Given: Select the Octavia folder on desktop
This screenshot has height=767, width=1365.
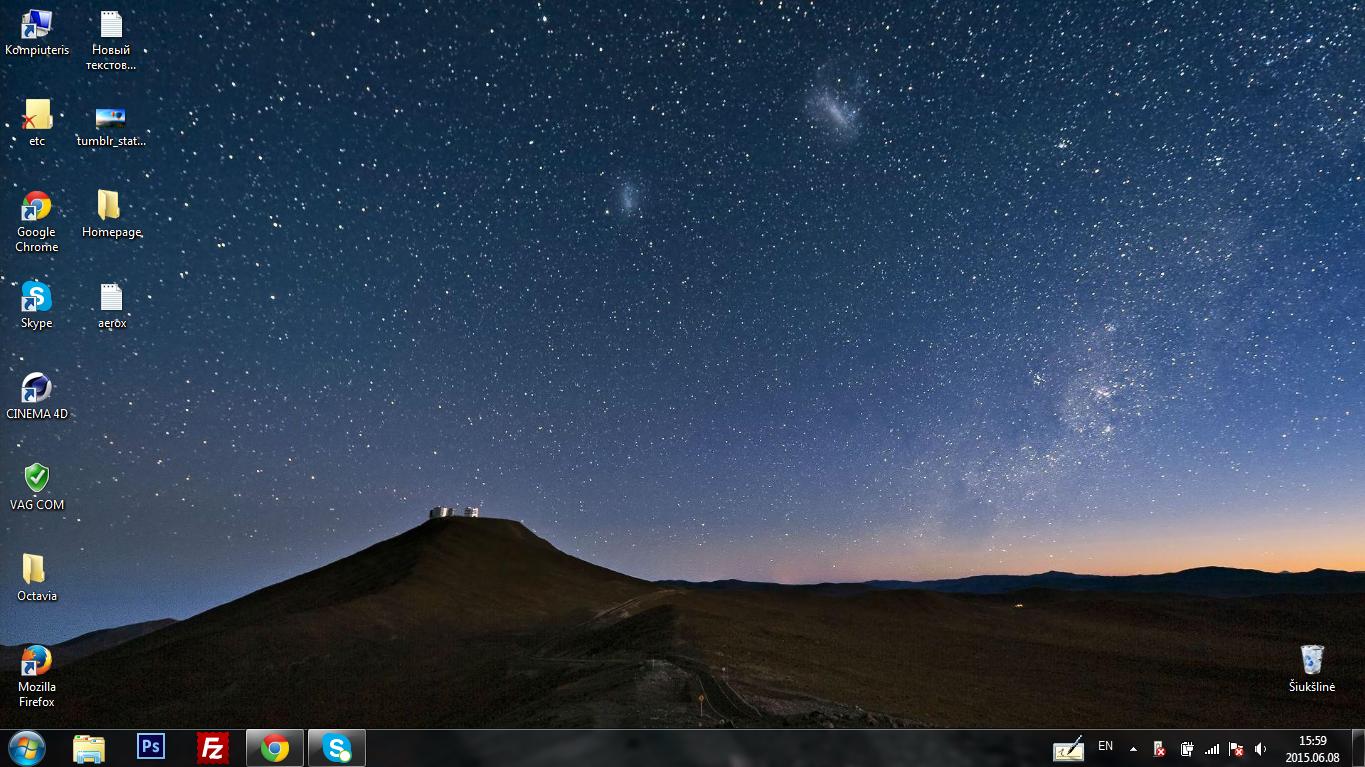Looking at the screenshot, I should tap(37, 578).
